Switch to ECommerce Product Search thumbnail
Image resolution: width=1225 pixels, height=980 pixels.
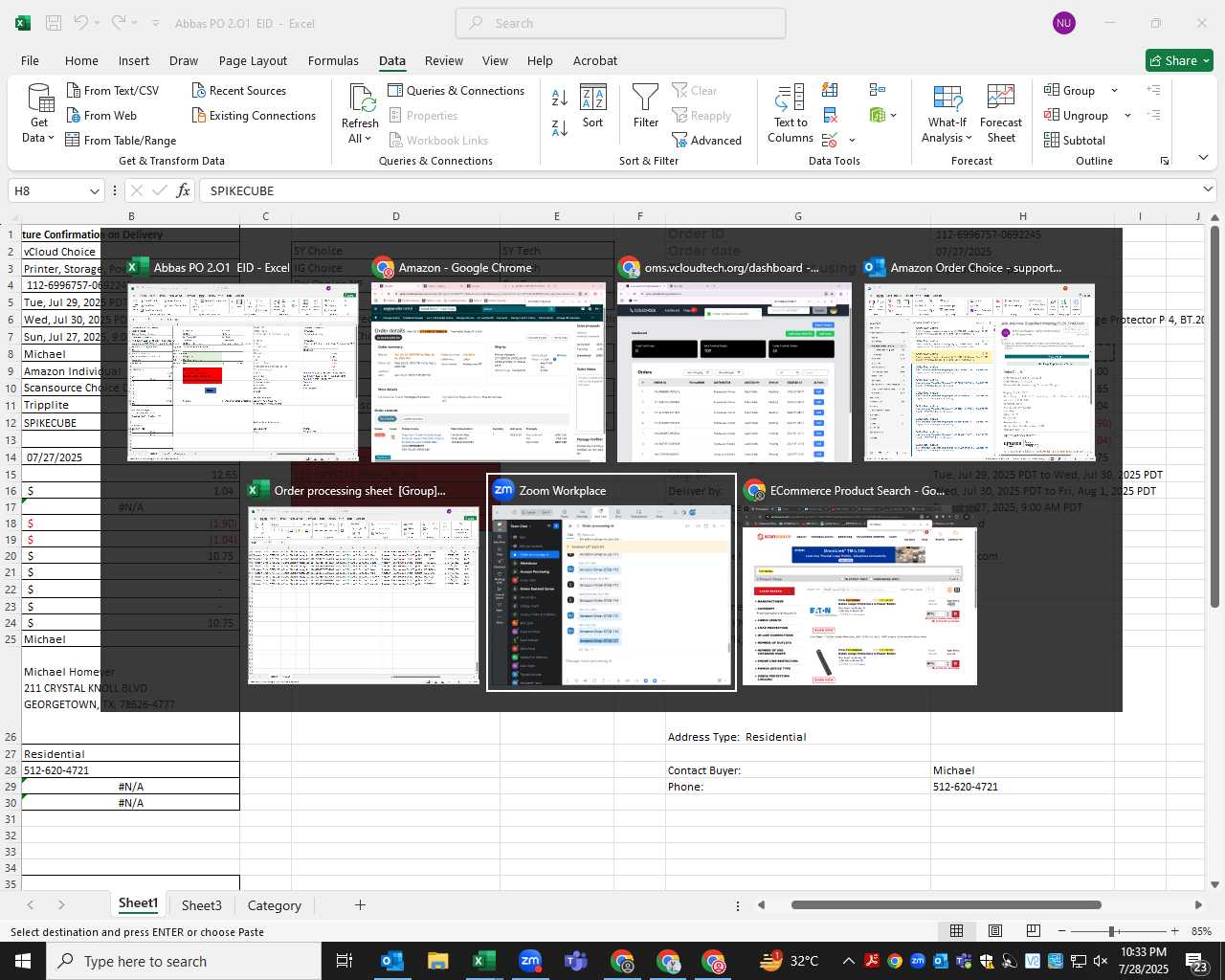pyautogui.click(x=859, y=584)
